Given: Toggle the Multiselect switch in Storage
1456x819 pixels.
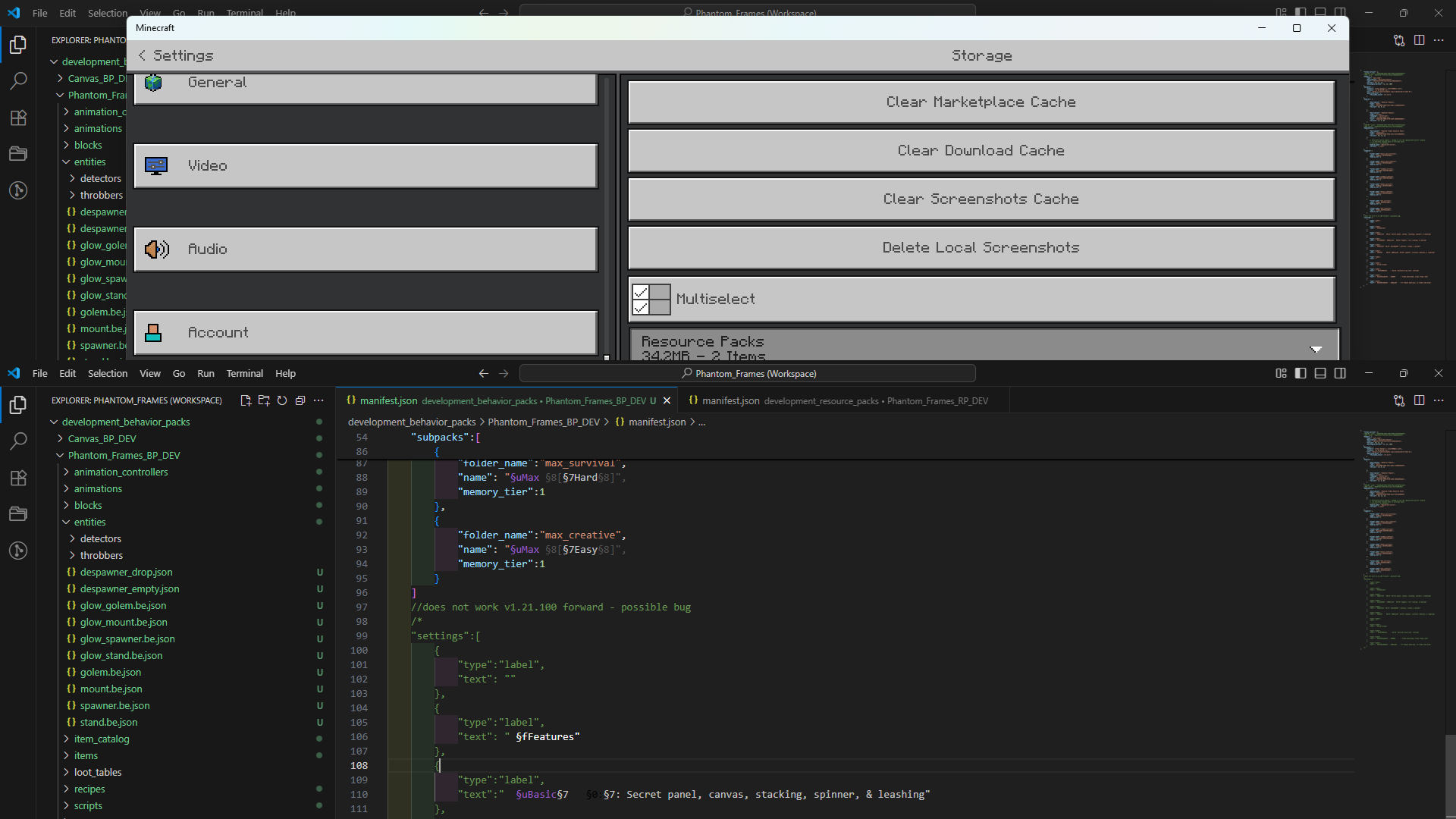Looking at the screenshot, I should (651, 300).
